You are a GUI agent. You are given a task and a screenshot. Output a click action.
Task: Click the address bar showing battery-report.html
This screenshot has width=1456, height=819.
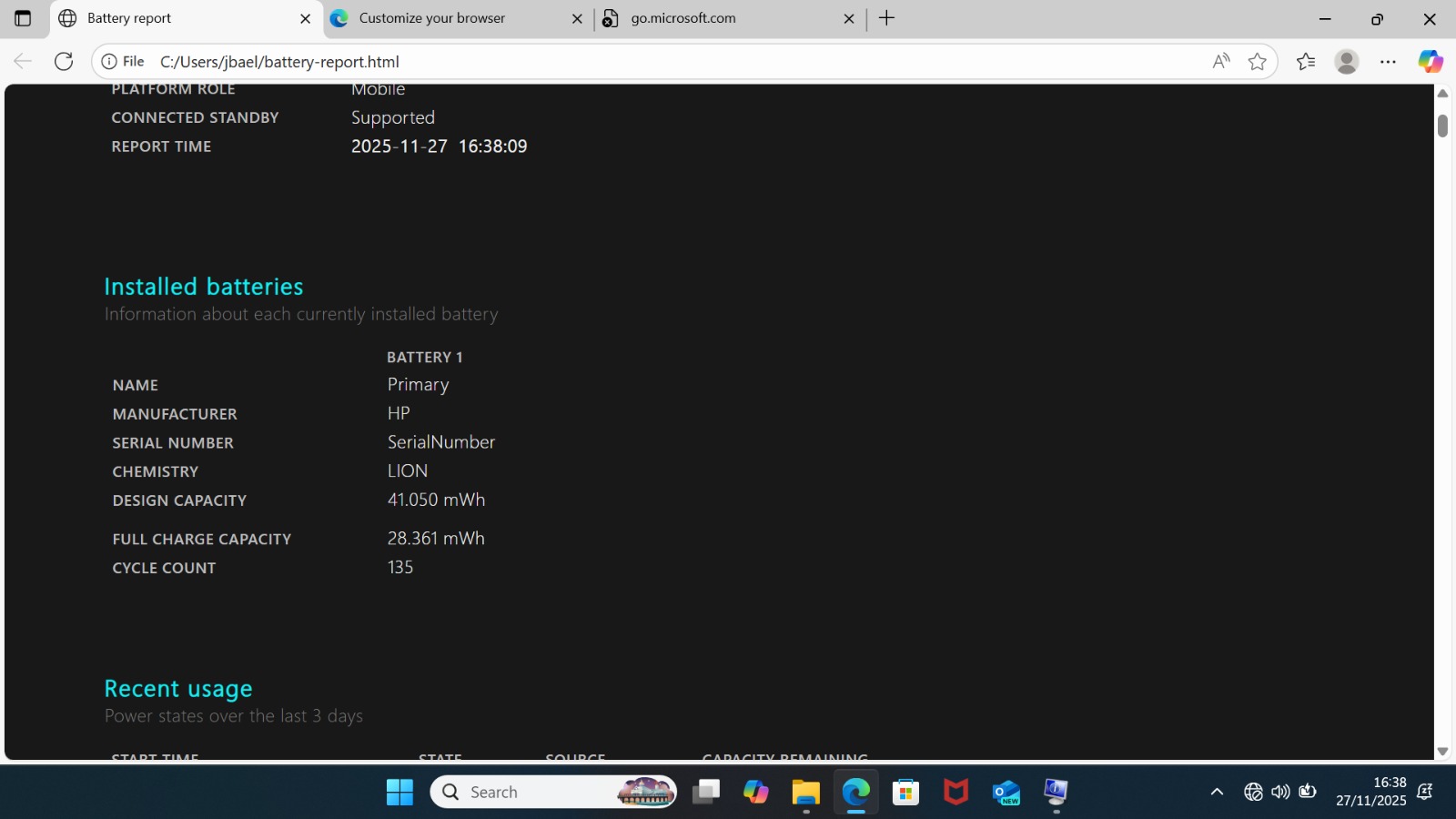(637, 61)
